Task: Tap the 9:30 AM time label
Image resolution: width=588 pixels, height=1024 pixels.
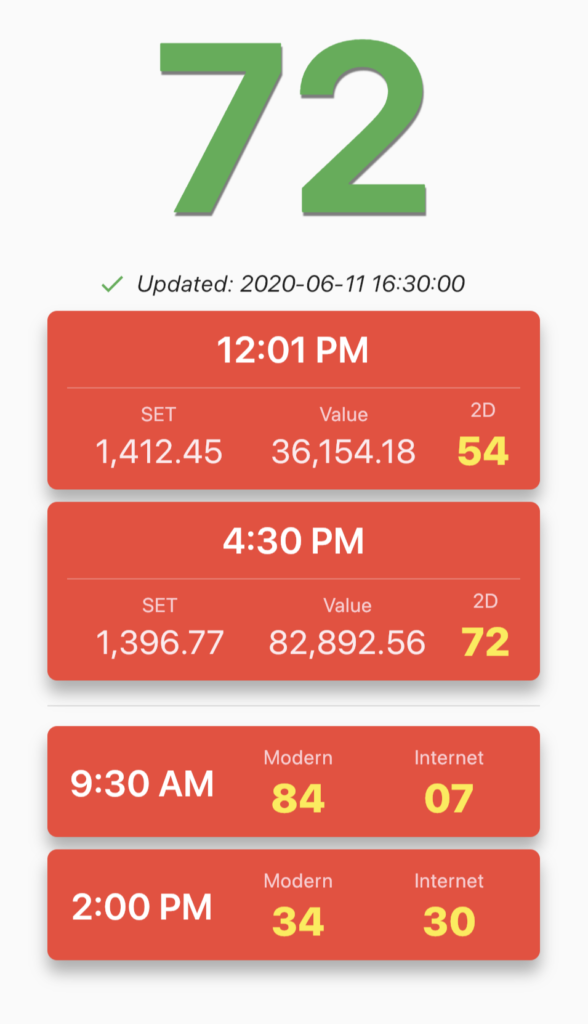Action: click(x=142, y=784)
